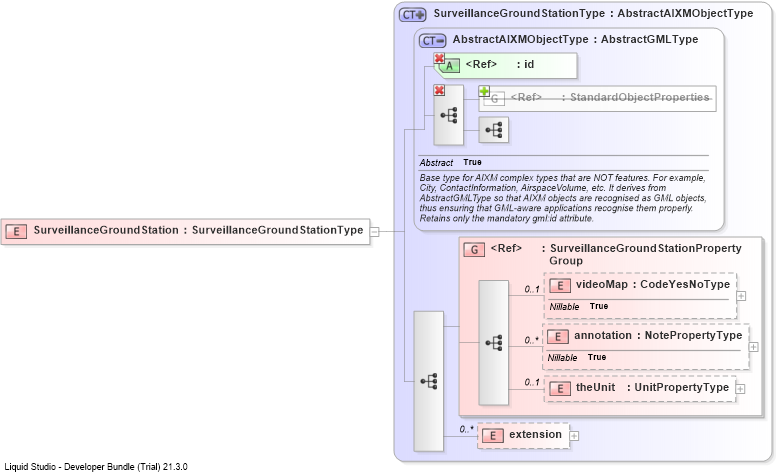Click the CT icon of AbstractAIXMObjectType

click(433, 41)
